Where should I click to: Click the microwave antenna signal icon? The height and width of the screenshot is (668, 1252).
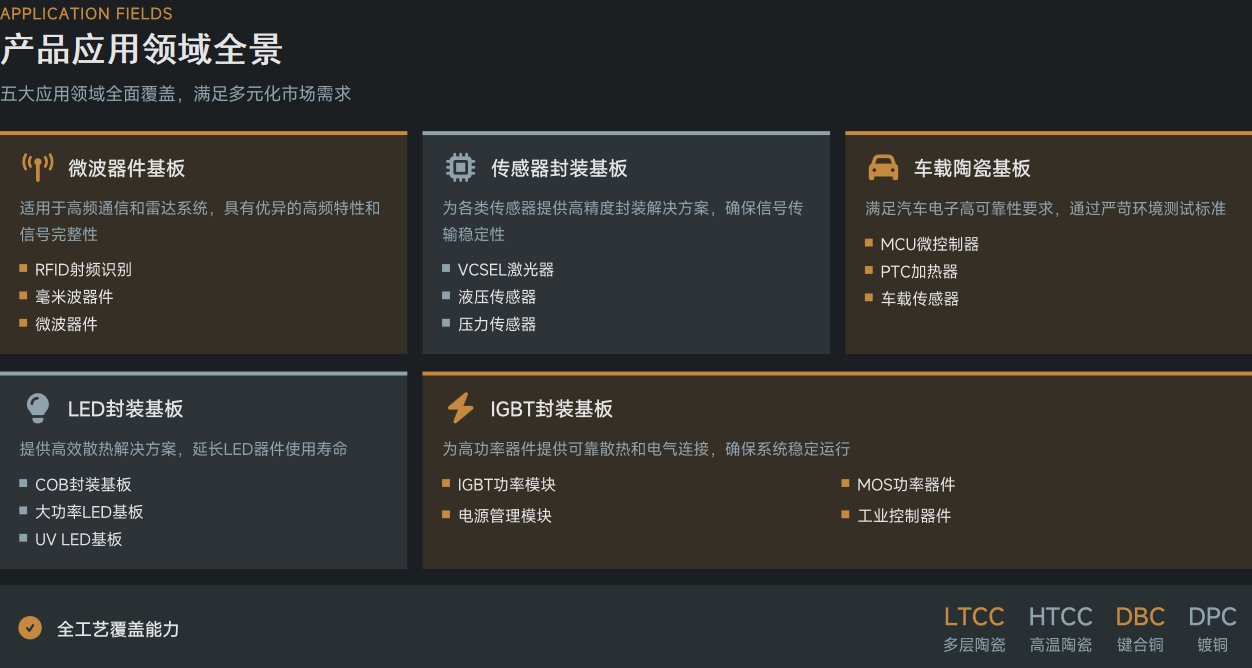pos(37,167)
